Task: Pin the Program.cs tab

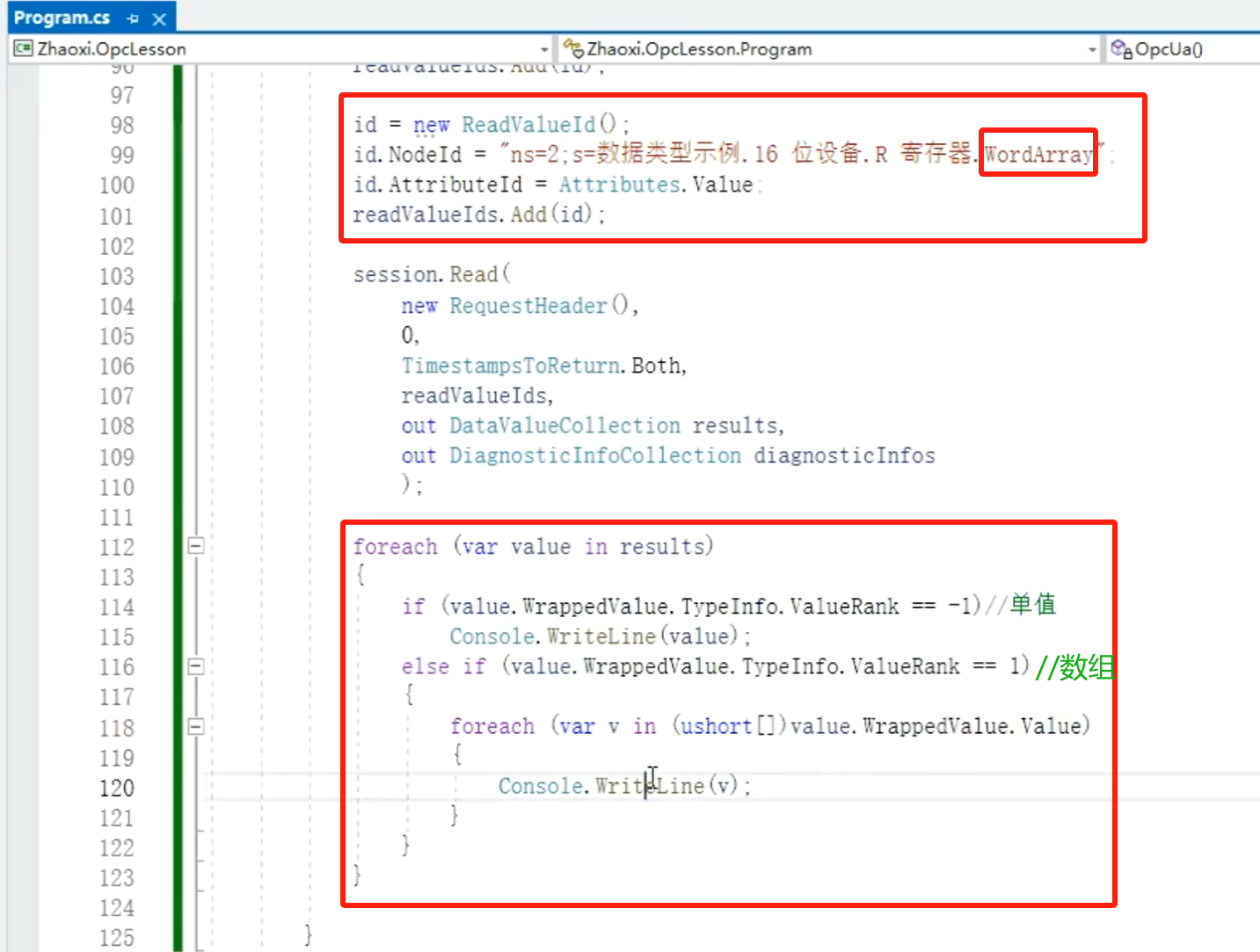Action: (x=133, y=18)
